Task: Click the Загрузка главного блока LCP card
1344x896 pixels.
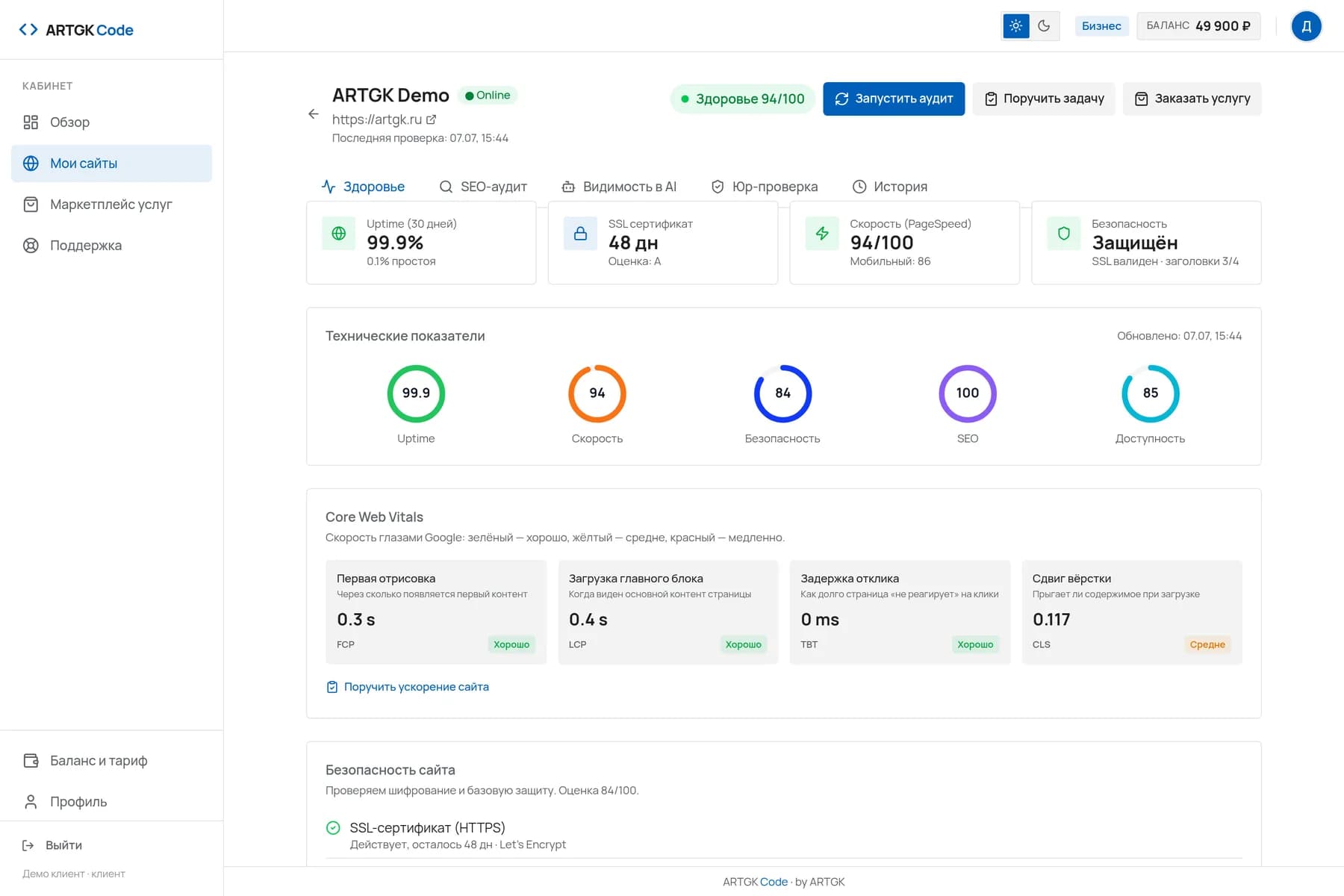Action: (668, 612)
